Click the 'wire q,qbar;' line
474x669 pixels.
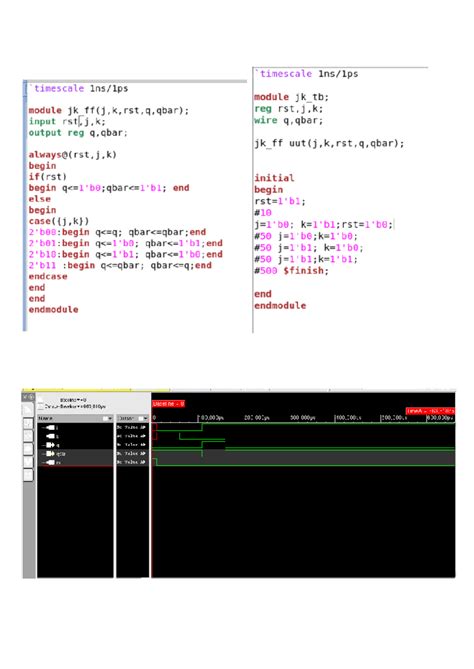click(288, 120)
